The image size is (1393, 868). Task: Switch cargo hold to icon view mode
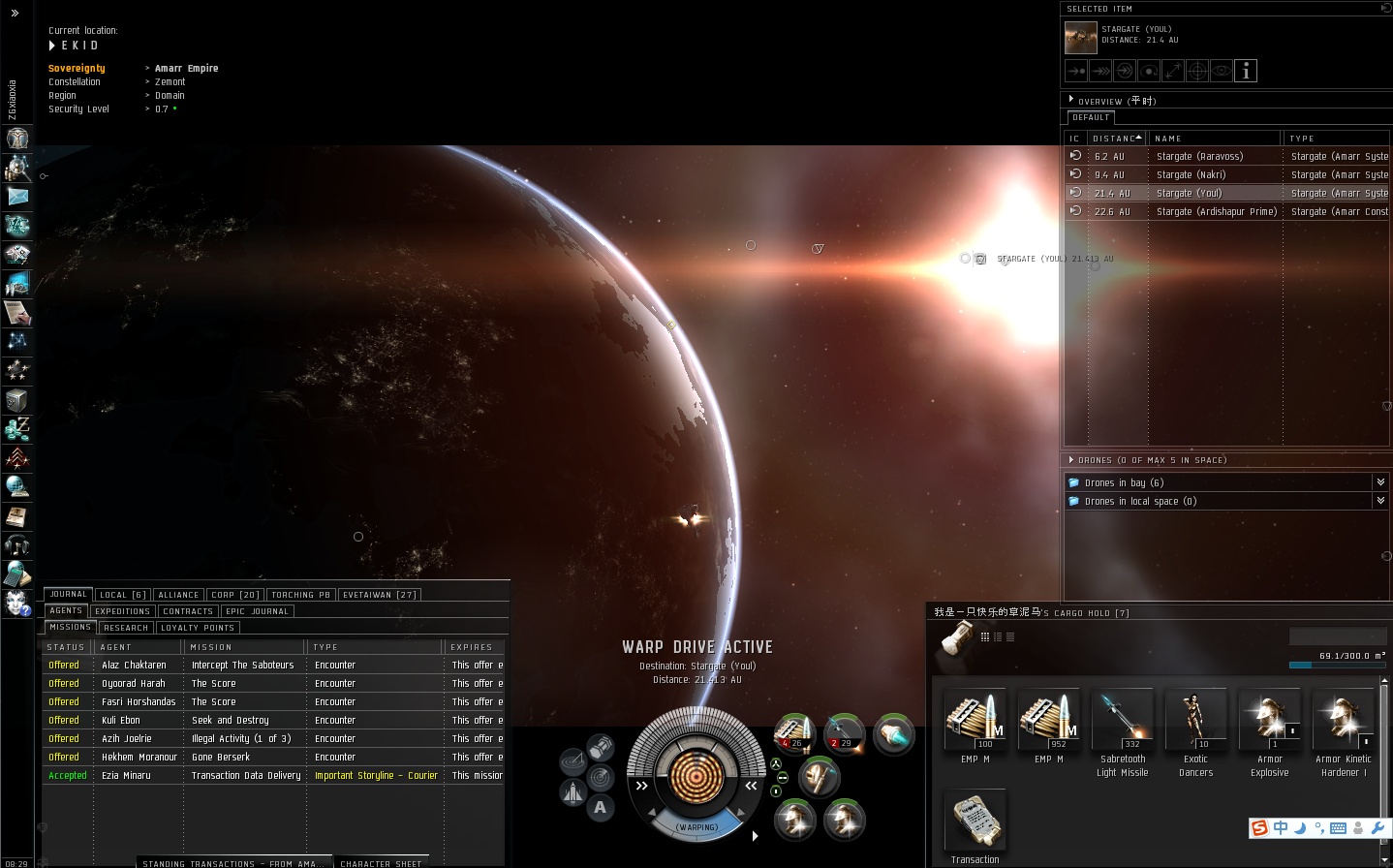(985, 636)
